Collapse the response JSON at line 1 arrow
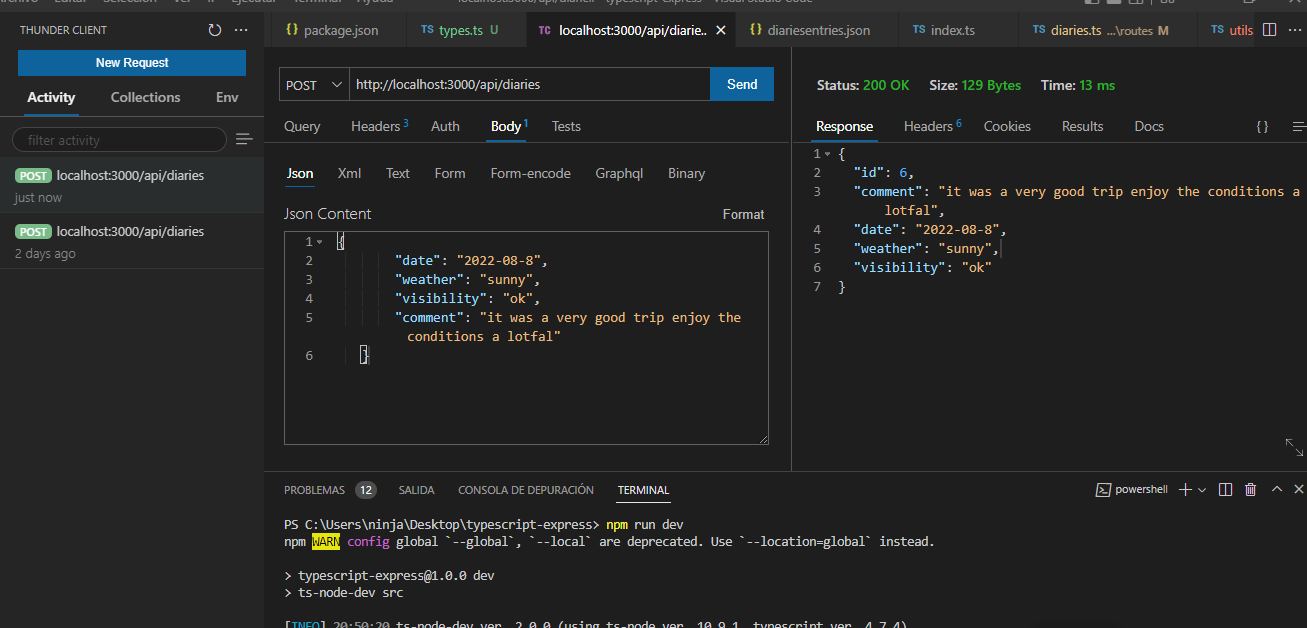Image resolution: width=1307 pixels, height=628 pixels. click(x=827, y=154)
